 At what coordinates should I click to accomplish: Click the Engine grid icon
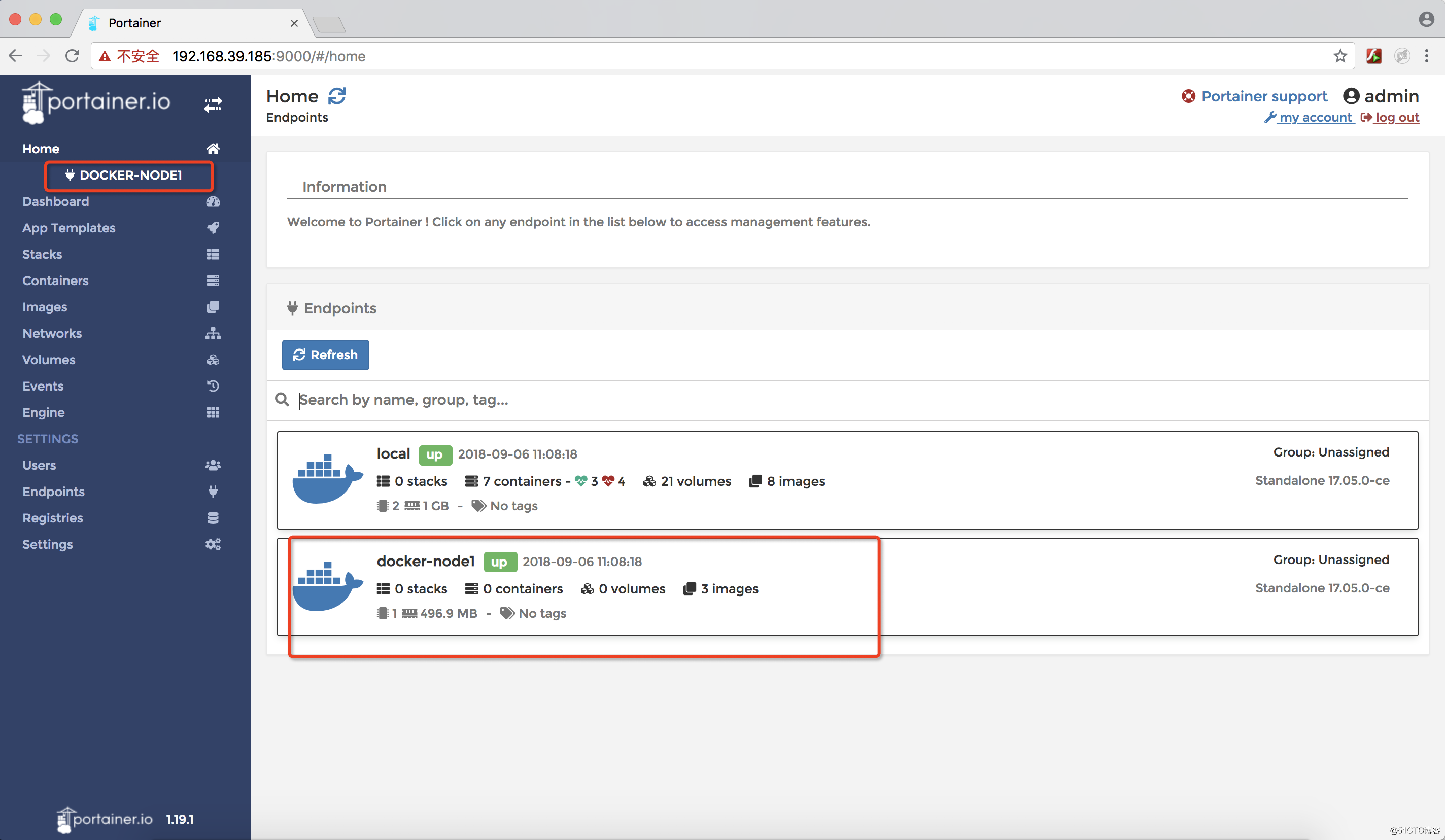click(213, 412)
